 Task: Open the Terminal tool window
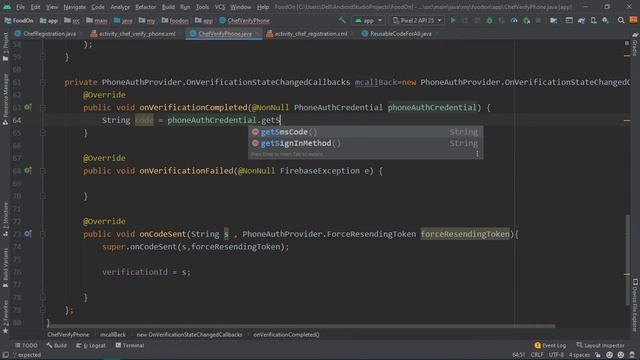click(129, 345)
